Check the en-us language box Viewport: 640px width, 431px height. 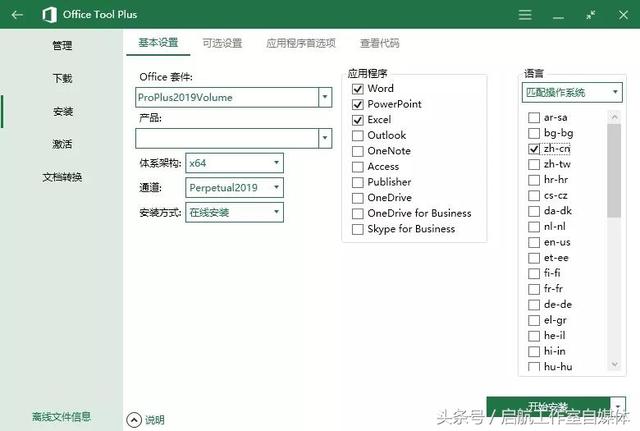[534, 242]
